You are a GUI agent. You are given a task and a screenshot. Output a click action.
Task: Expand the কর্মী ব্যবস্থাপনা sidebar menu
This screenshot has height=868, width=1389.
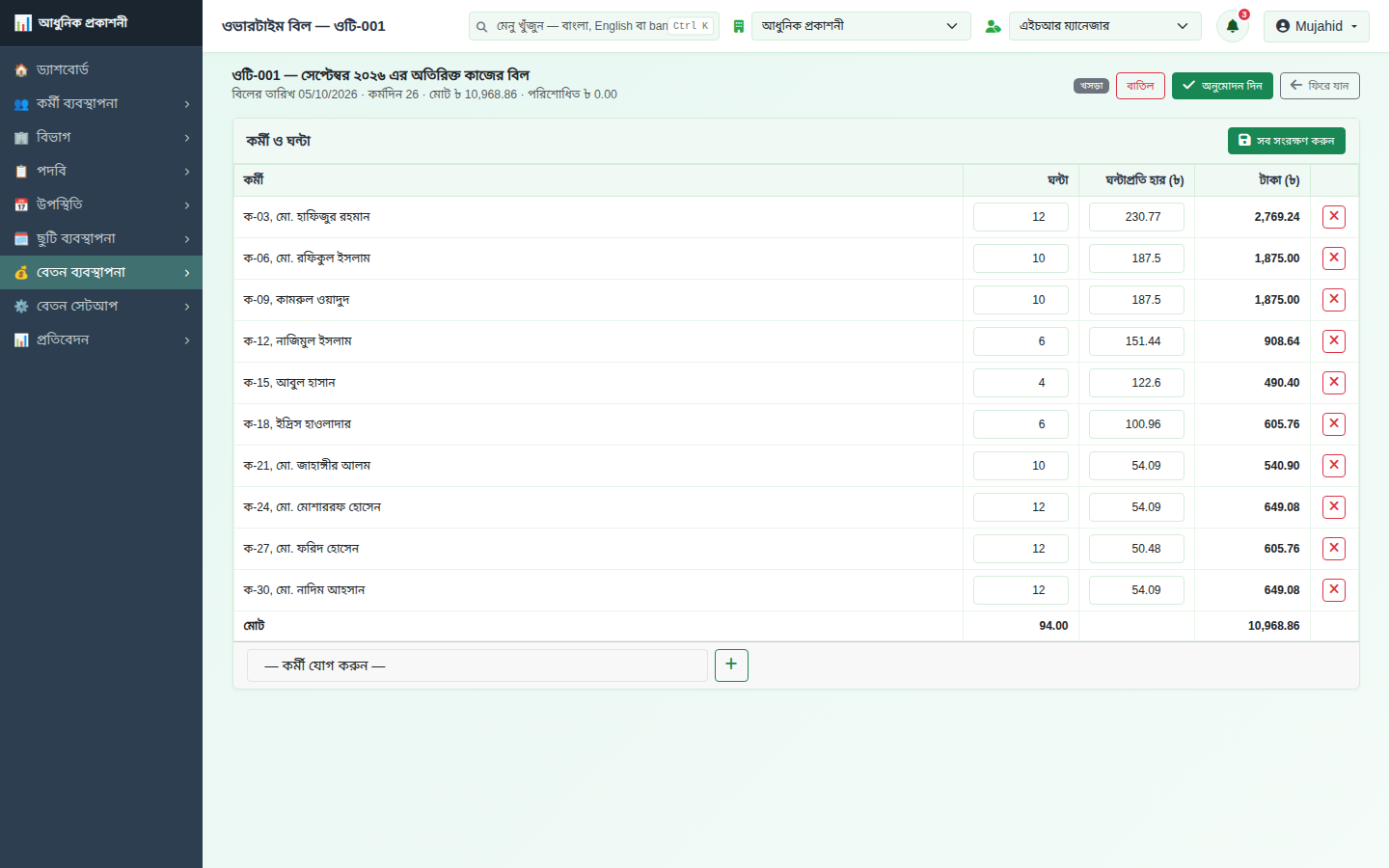click(101, 103)
